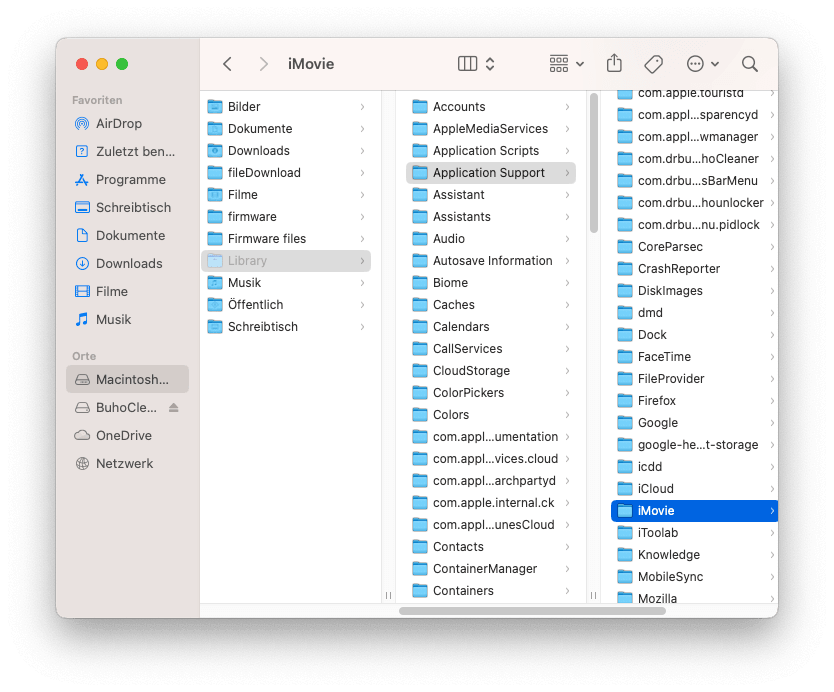Image resolution: width=834 pixels, height=692 pixels.
Task: Expand the Application Support chevron
Action: 568,172
